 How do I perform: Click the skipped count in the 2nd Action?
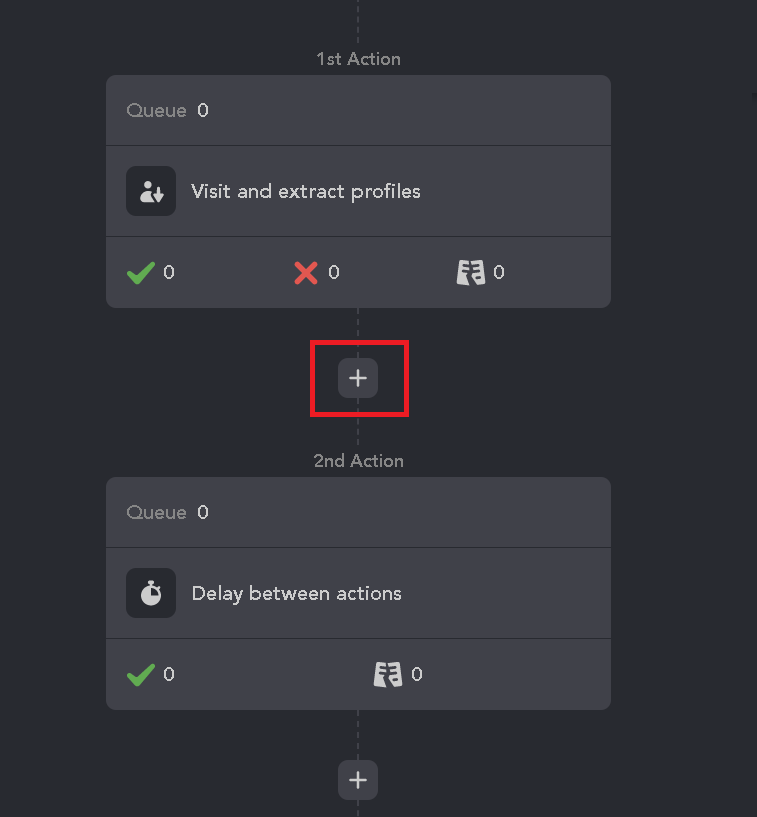point(417,675)
